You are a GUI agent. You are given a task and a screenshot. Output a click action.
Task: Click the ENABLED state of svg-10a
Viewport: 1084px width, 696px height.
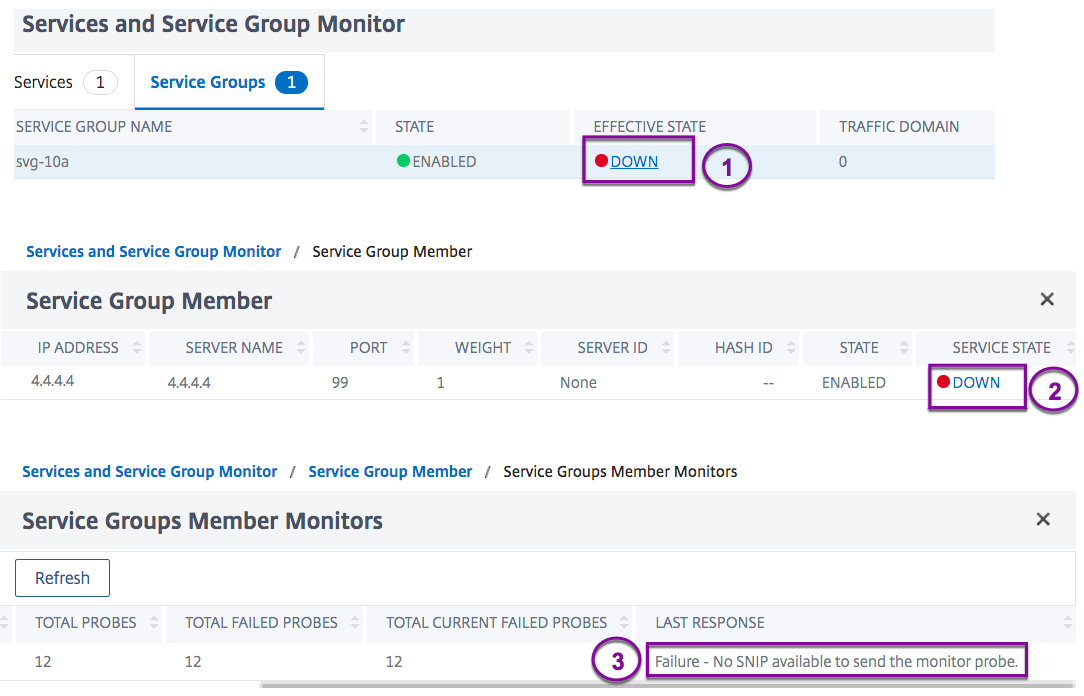[x=437, y=162]
